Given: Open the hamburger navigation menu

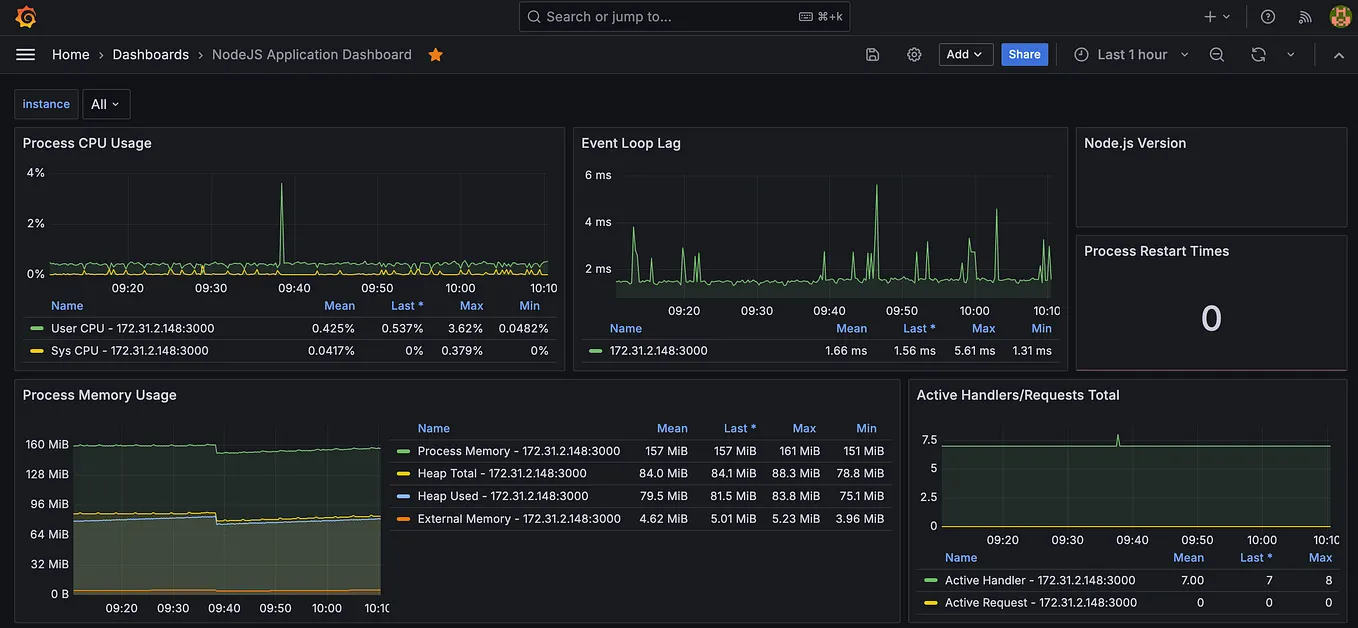Looking at the screenshot, I should [x=25, y=54].
